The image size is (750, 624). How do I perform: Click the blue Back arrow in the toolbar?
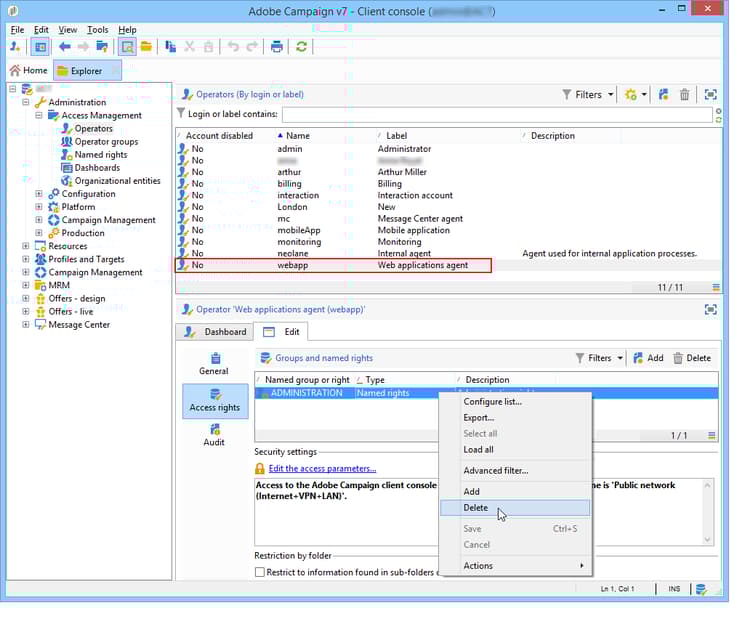point(64,47)
